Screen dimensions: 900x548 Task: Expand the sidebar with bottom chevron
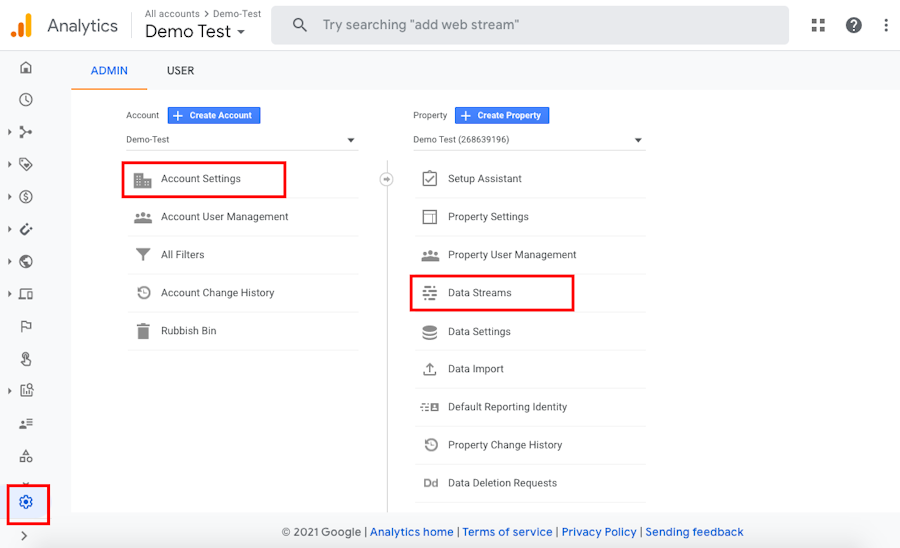(x=24, y=536)
